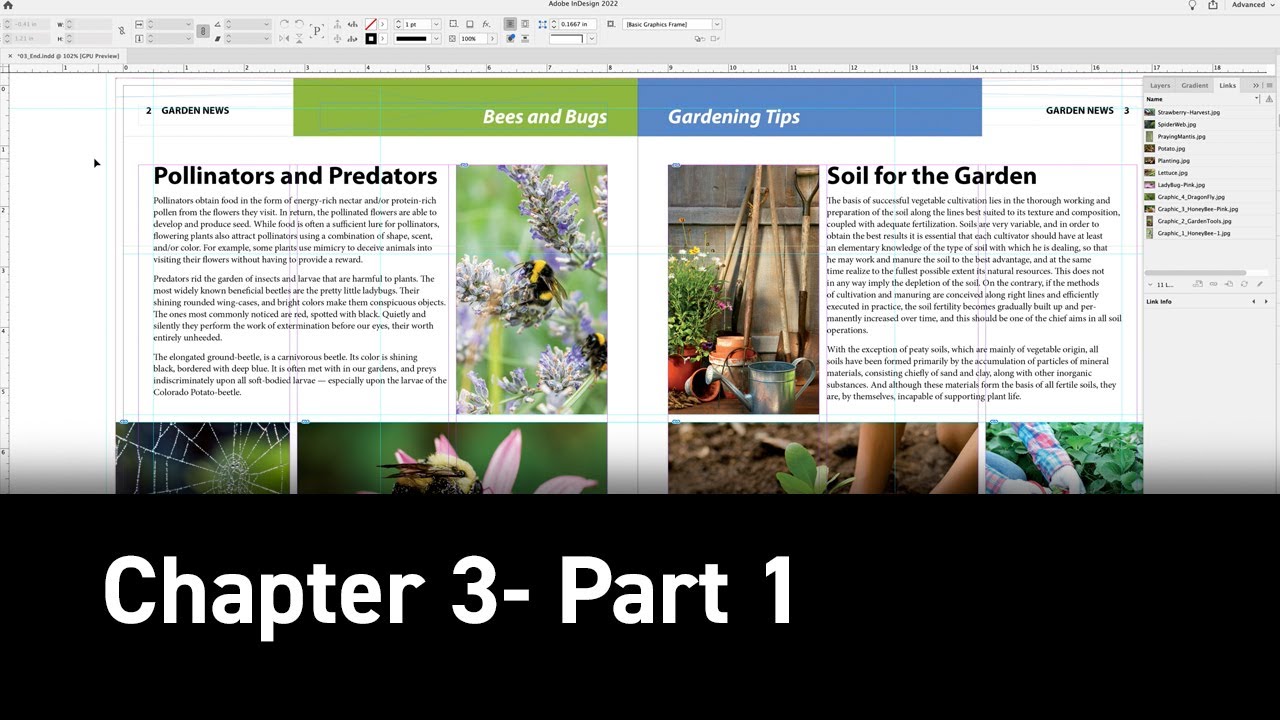The width and height of the screenshot is (1280, 720).
Task: Click the Rotate 90° counter-clockwise icon
Action: pos(299,24)
